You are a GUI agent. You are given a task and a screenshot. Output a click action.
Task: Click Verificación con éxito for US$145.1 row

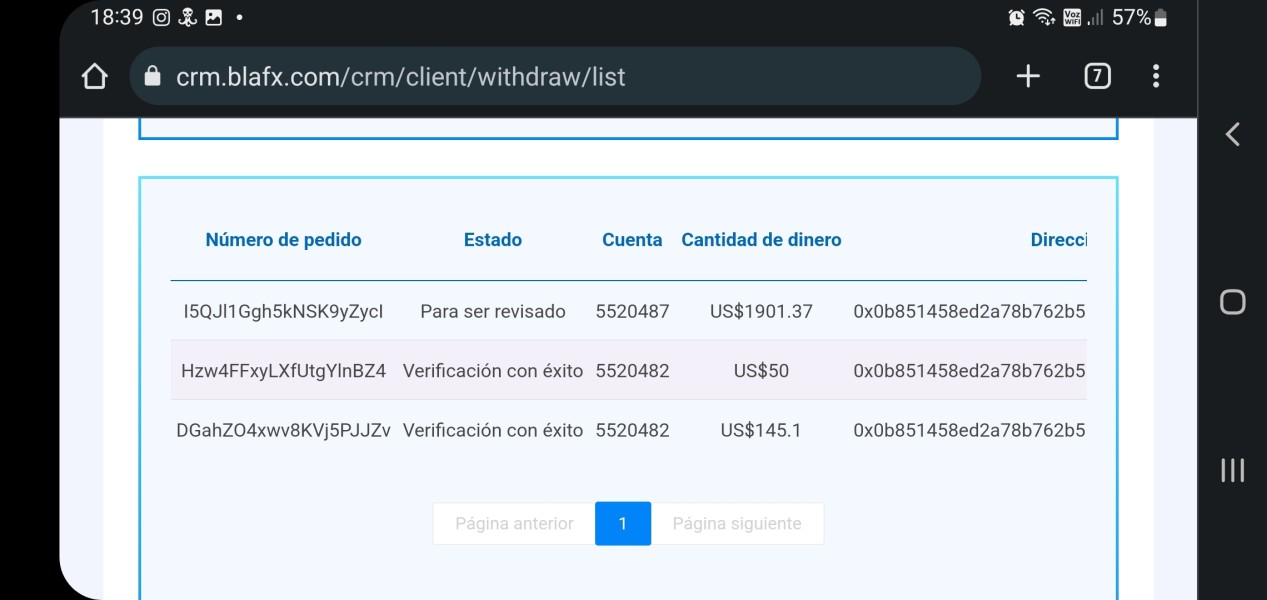click(493, 431)
